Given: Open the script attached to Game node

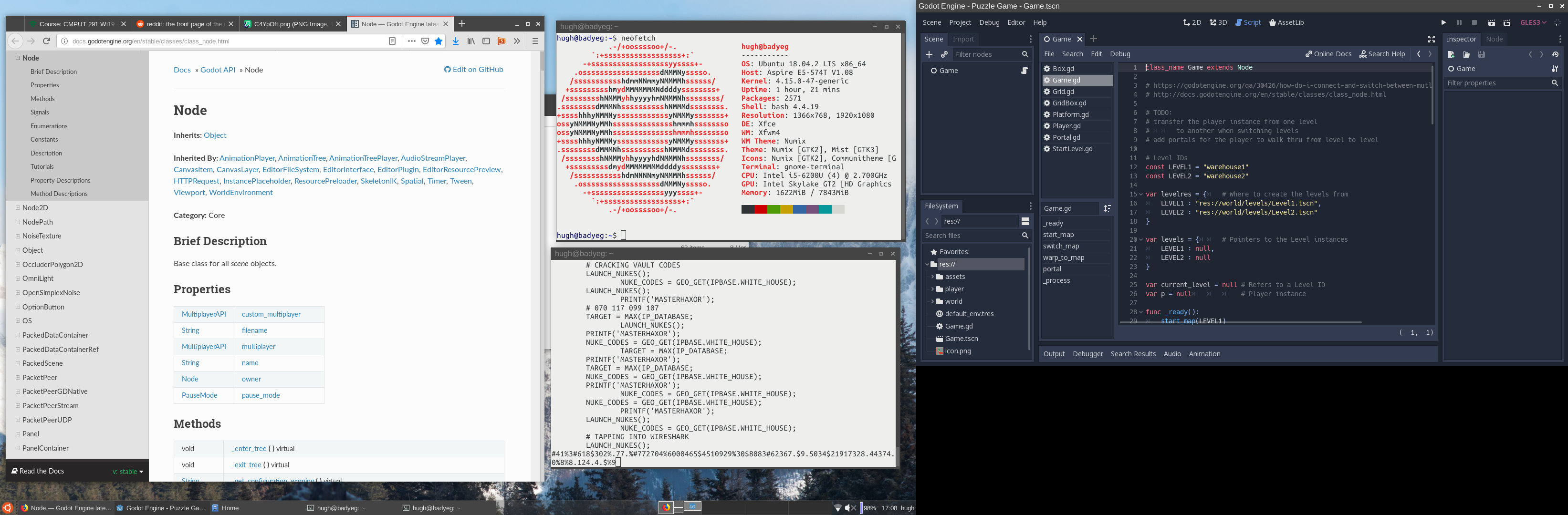Looking at the screenshot, I should pyautogui.click(x=1024, y=71).
